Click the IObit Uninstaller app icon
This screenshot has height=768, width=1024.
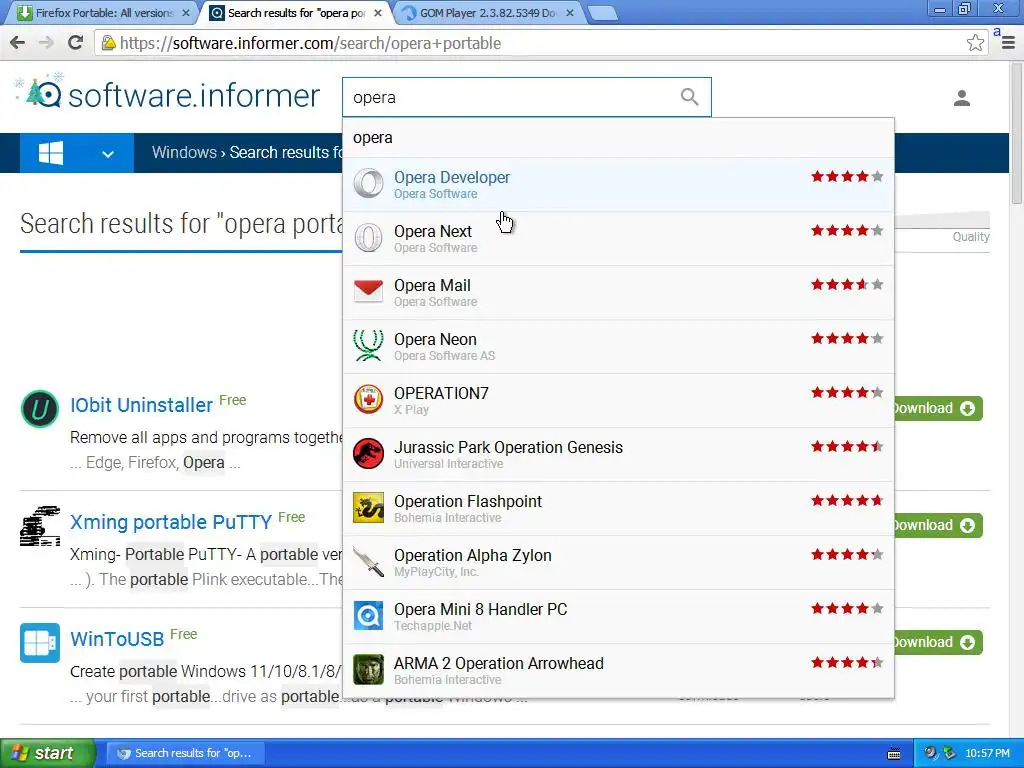click(x=40, y=409)
